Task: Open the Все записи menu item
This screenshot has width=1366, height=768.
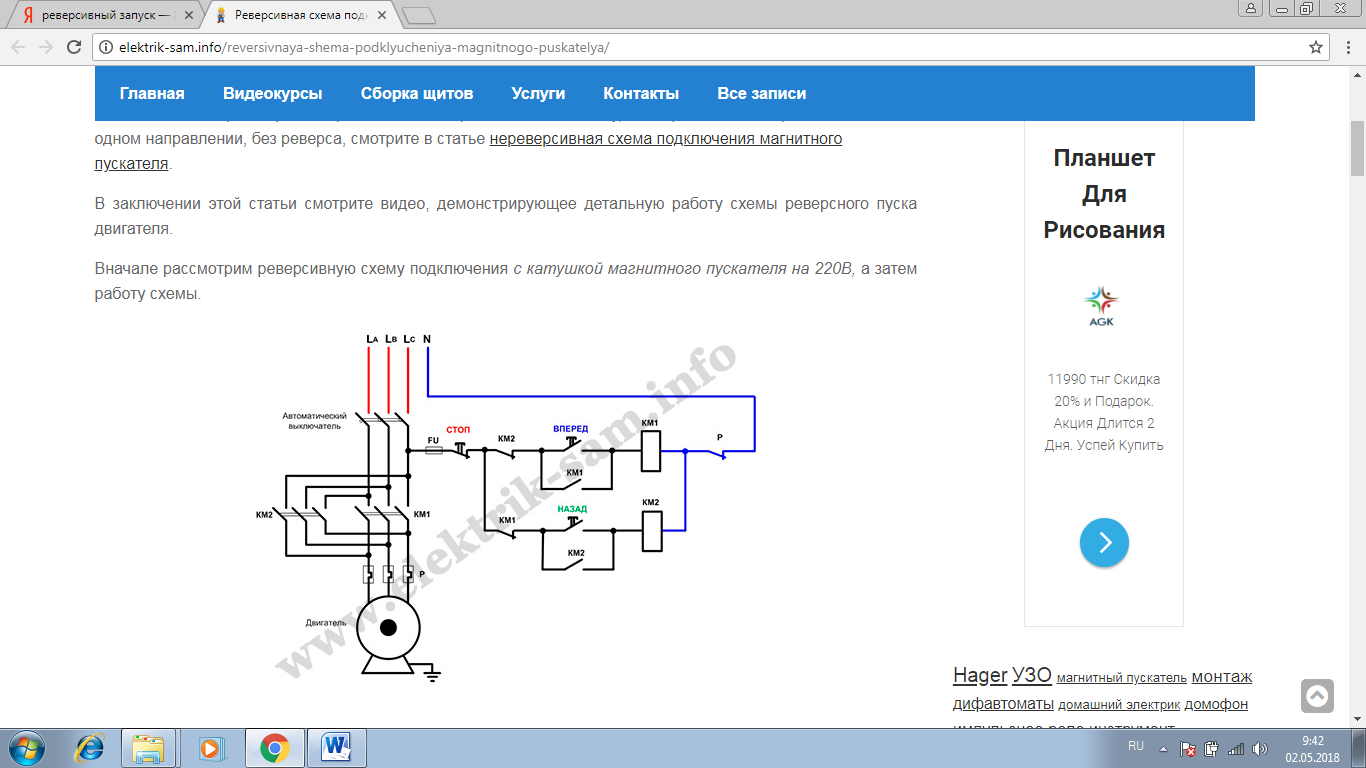Action: point(761,93)
